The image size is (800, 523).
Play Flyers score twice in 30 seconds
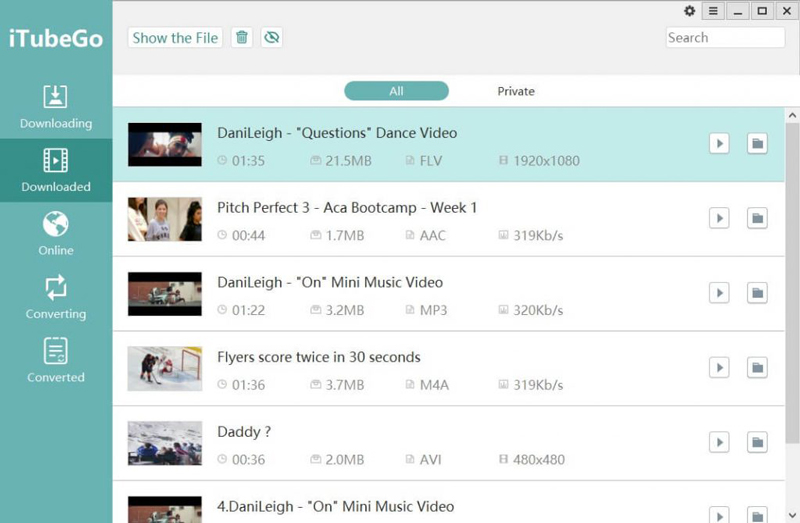719,367
